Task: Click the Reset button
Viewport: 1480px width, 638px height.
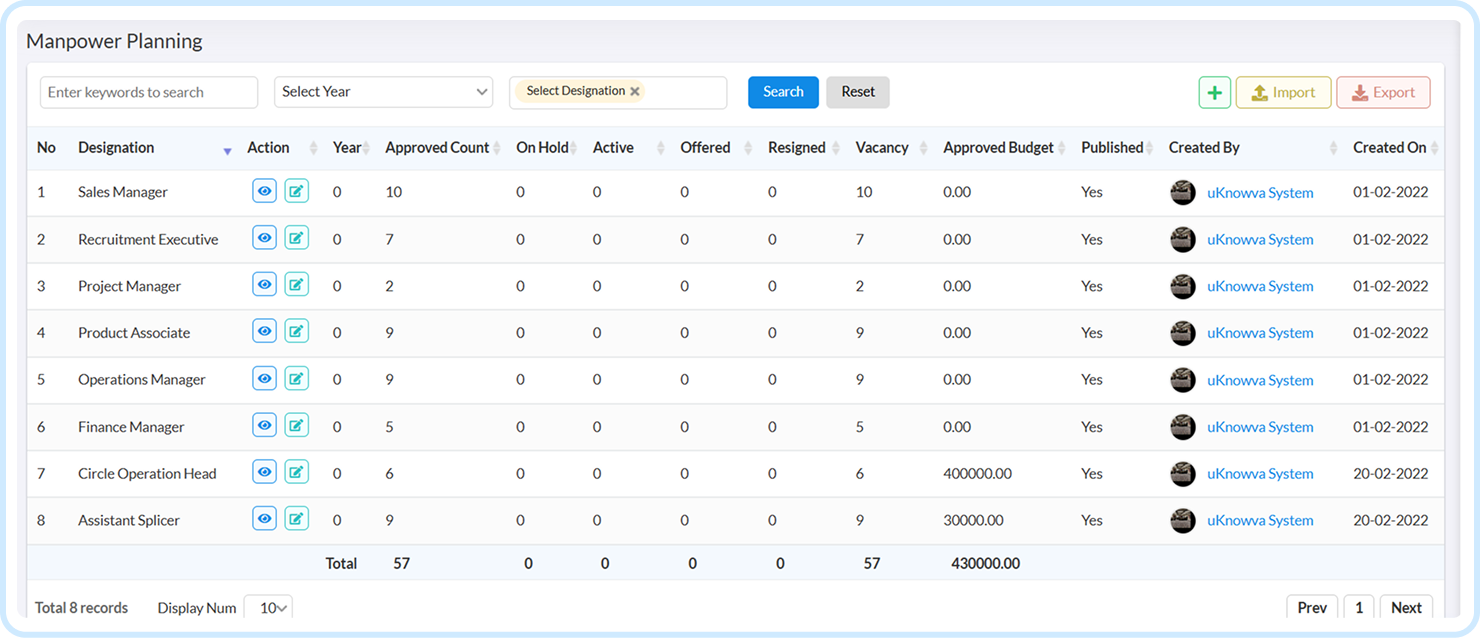Action: pyautogui.click(x=858, y=92)
